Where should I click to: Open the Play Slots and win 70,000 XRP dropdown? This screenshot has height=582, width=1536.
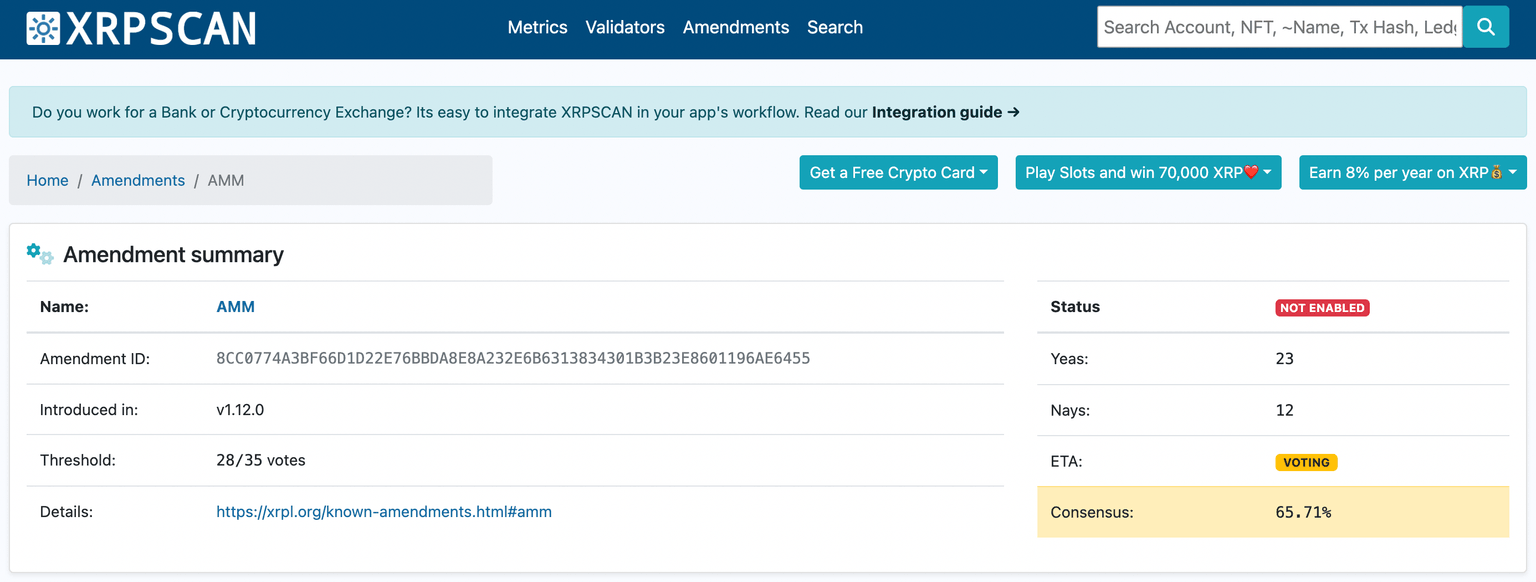point(1148,172)
